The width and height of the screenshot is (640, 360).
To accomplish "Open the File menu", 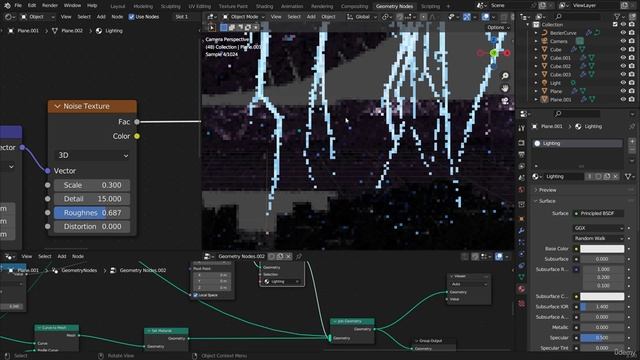I will click(x=18, y=6).
